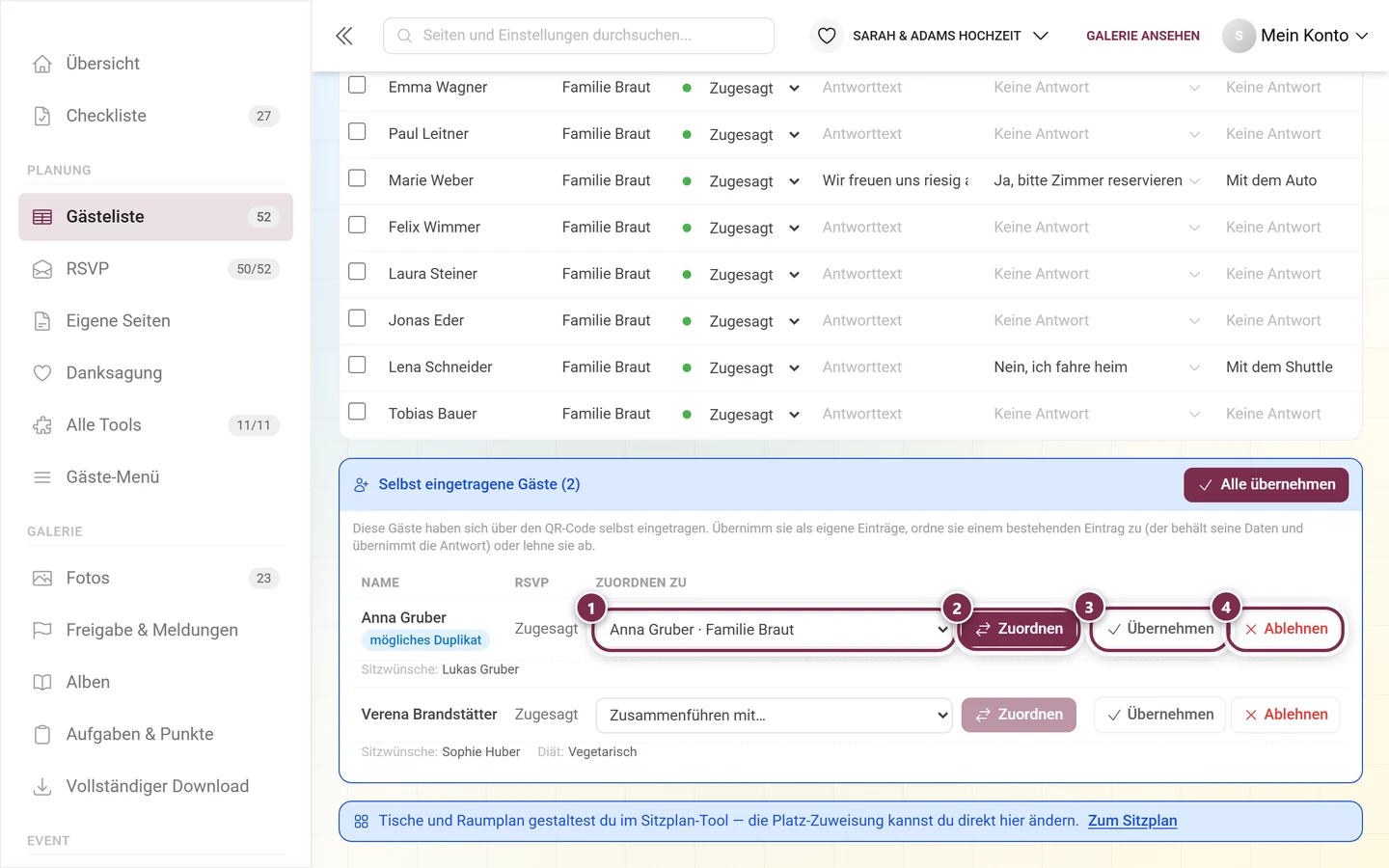Screen dimensions: 1389x868
Task: Click the Gäste-Menü lines icon
Action: [42, 477]
